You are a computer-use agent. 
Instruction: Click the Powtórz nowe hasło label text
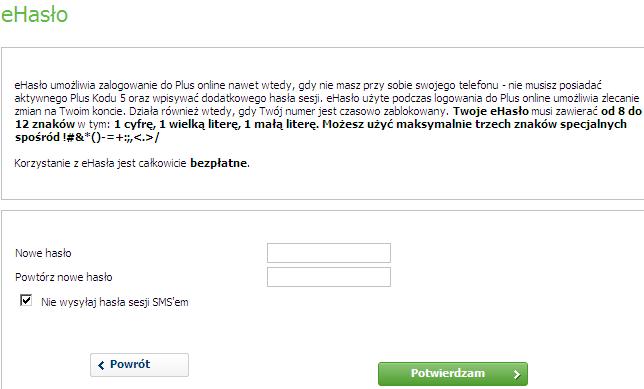click(64, 277)
